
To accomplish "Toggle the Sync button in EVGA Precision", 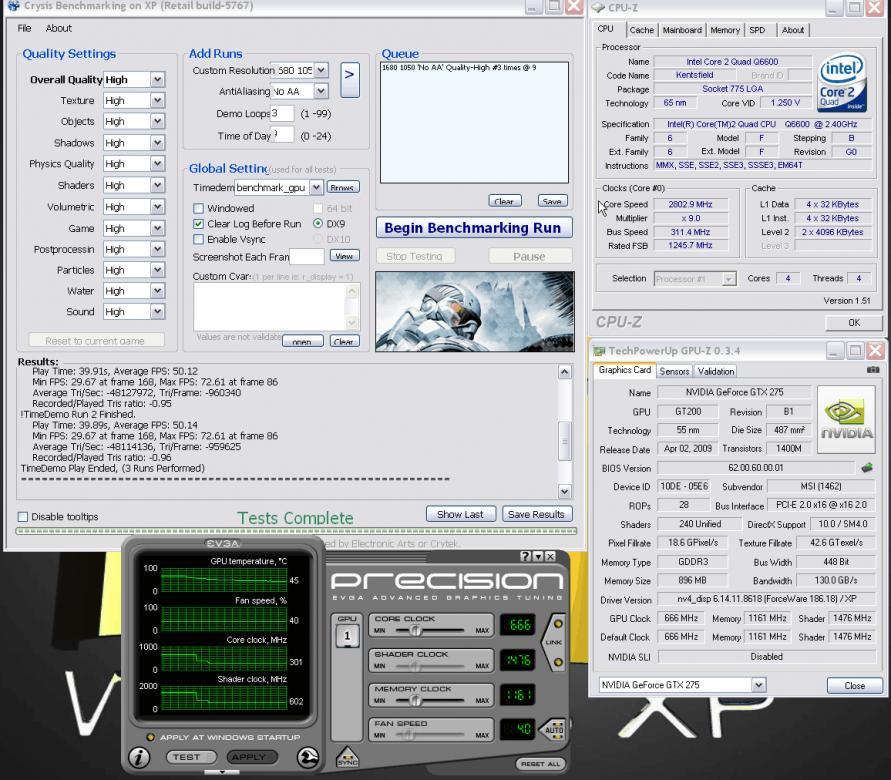I will (347, 757).
